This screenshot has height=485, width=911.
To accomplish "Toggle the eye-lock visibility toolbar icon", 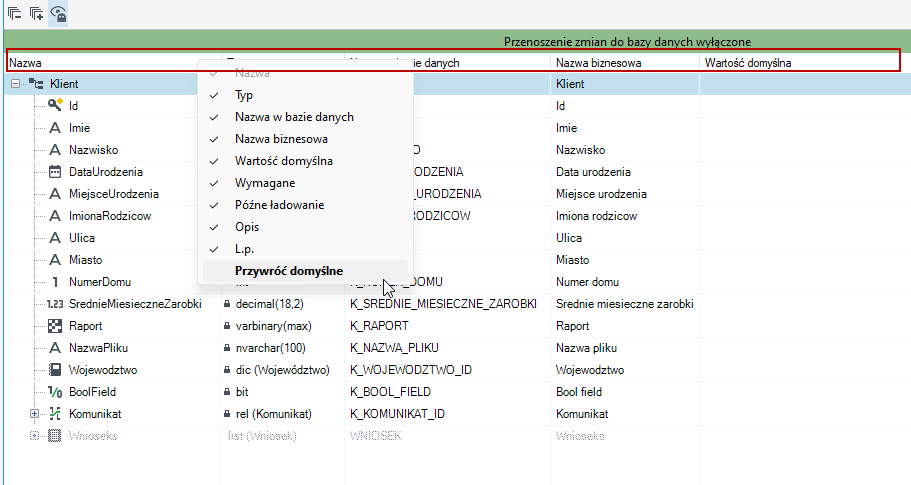I will (x=58, y=13).
